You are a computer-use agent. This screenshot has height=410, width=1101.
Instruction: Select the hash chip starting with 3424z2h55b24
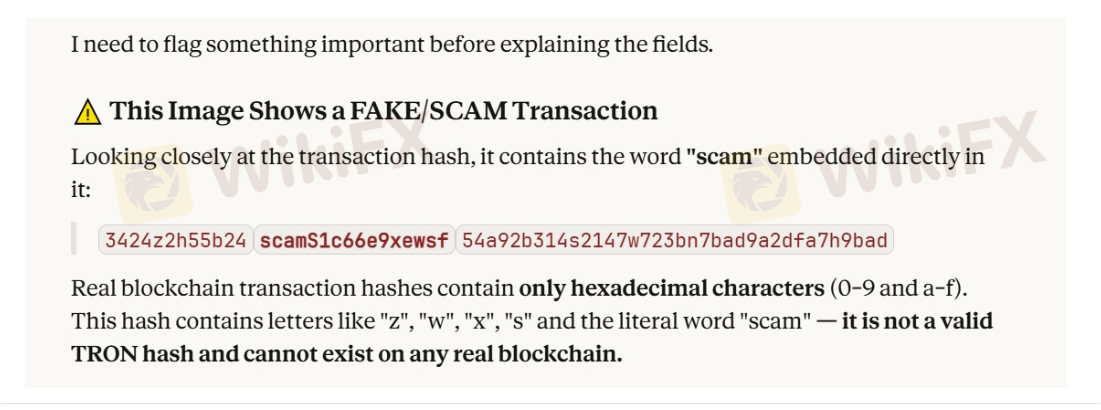point(176,240)
